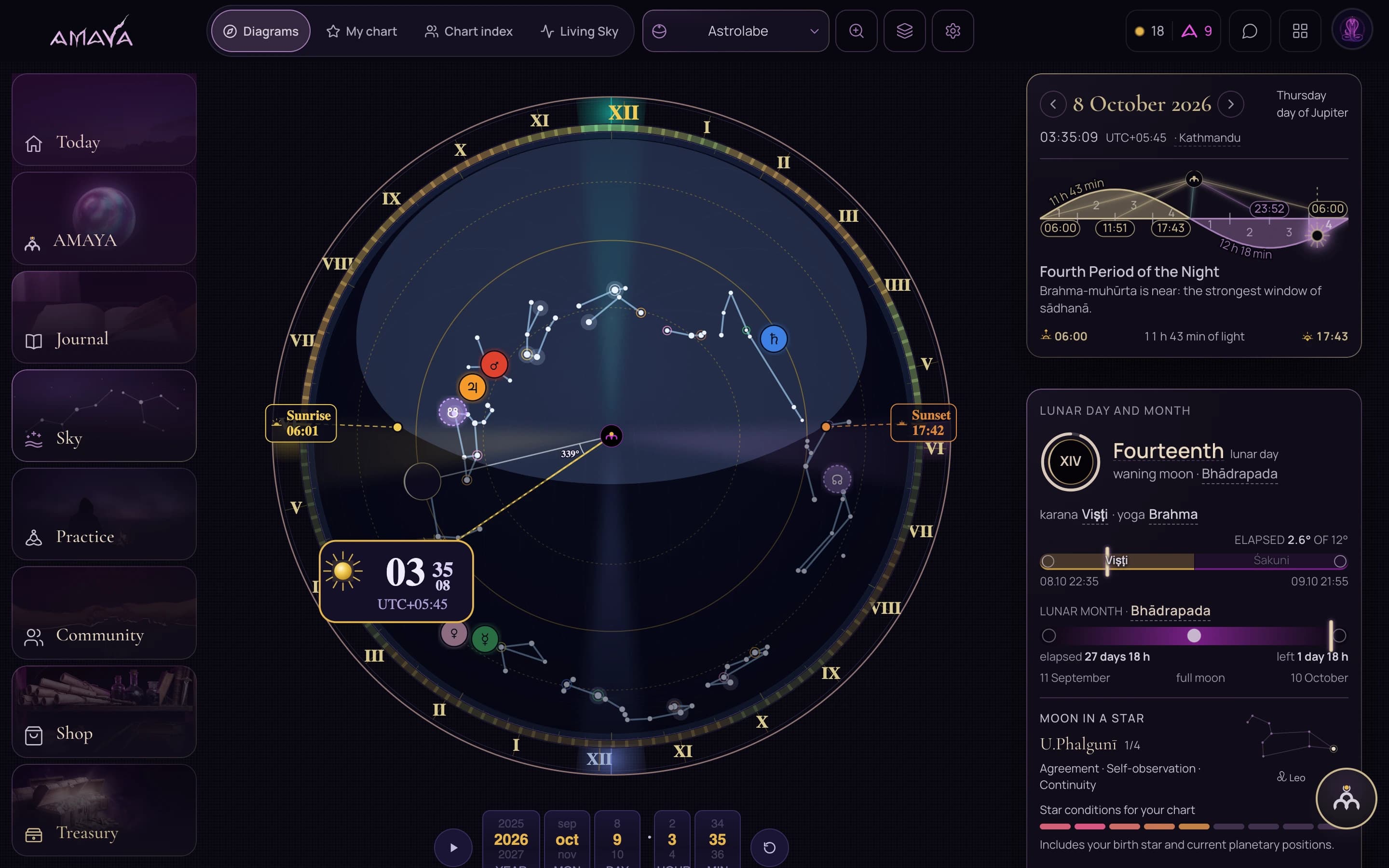Select year 2026 in time picker
The height and width of the screenshot is (868, 1389).
tap(511, 839)
